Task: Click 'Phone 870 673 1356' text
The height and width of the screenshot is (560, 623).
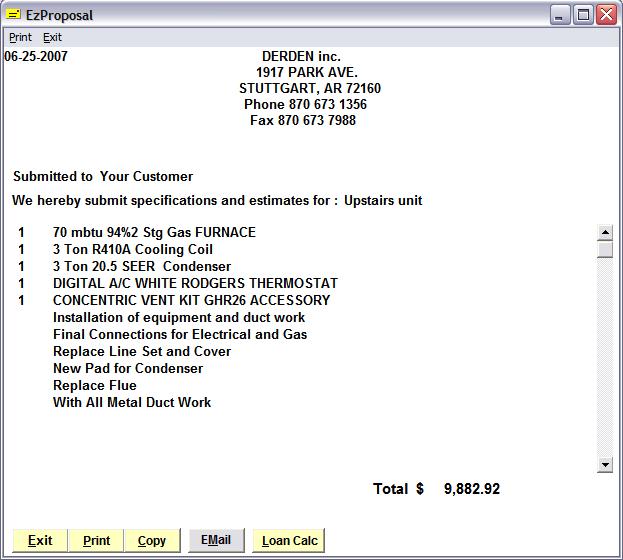Action: (305, 104)
